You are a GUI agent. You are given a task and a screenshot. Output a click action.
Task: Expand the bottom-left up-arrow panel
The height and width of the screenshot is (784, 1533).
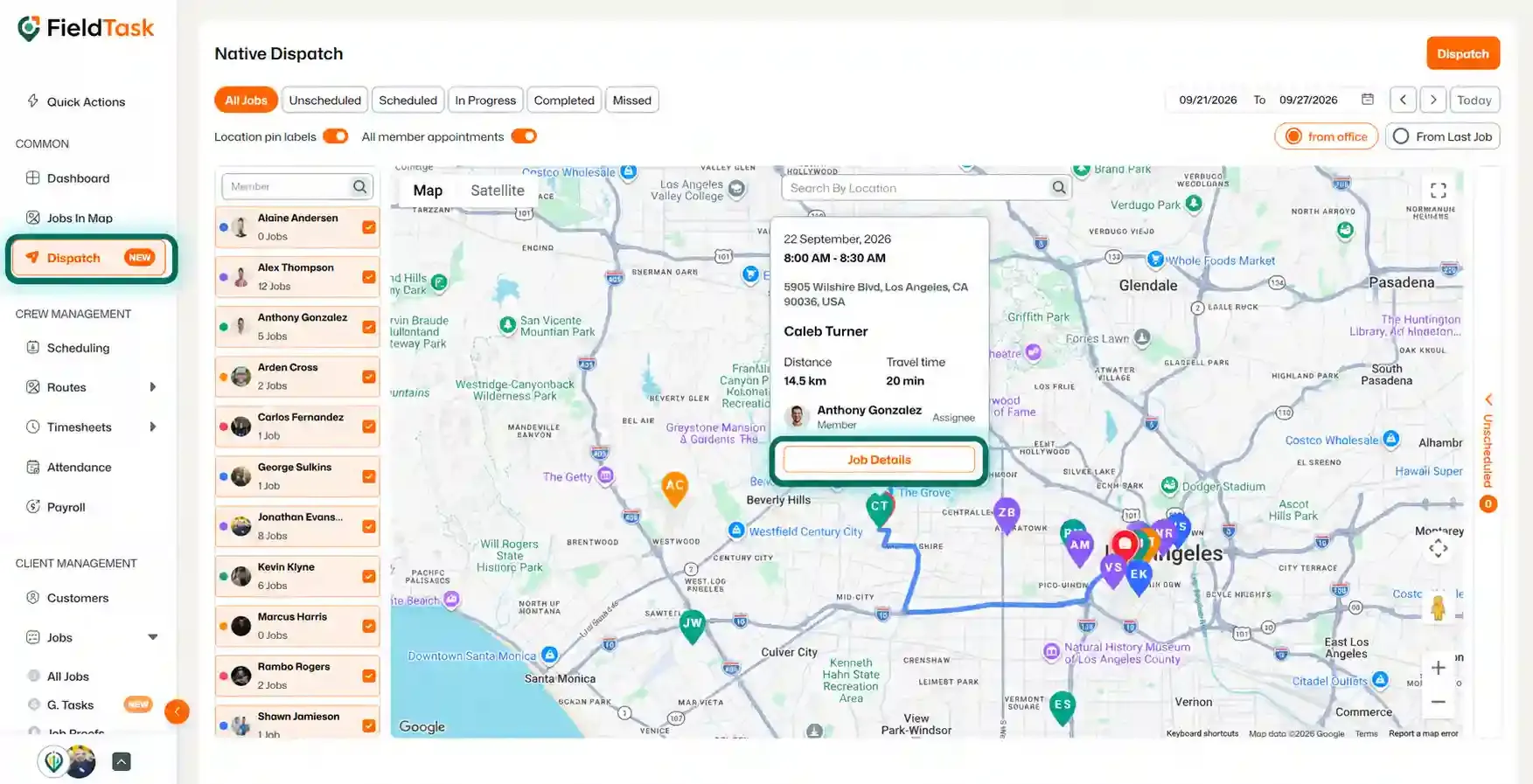tap(122, 761)
